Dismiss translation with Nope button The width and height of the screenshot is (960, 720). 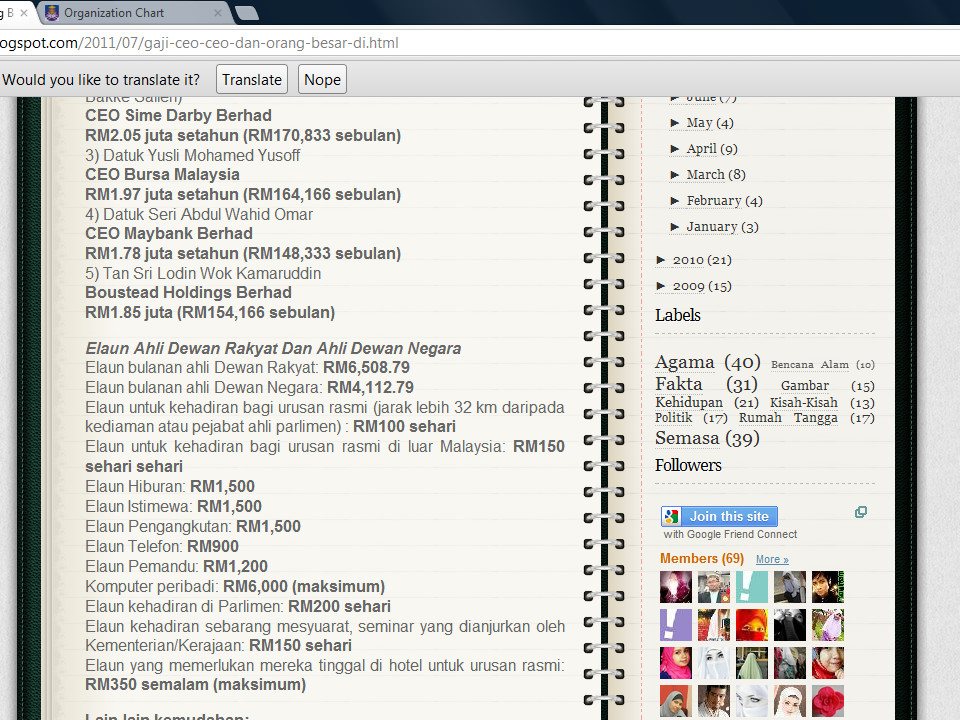point(322,80)
